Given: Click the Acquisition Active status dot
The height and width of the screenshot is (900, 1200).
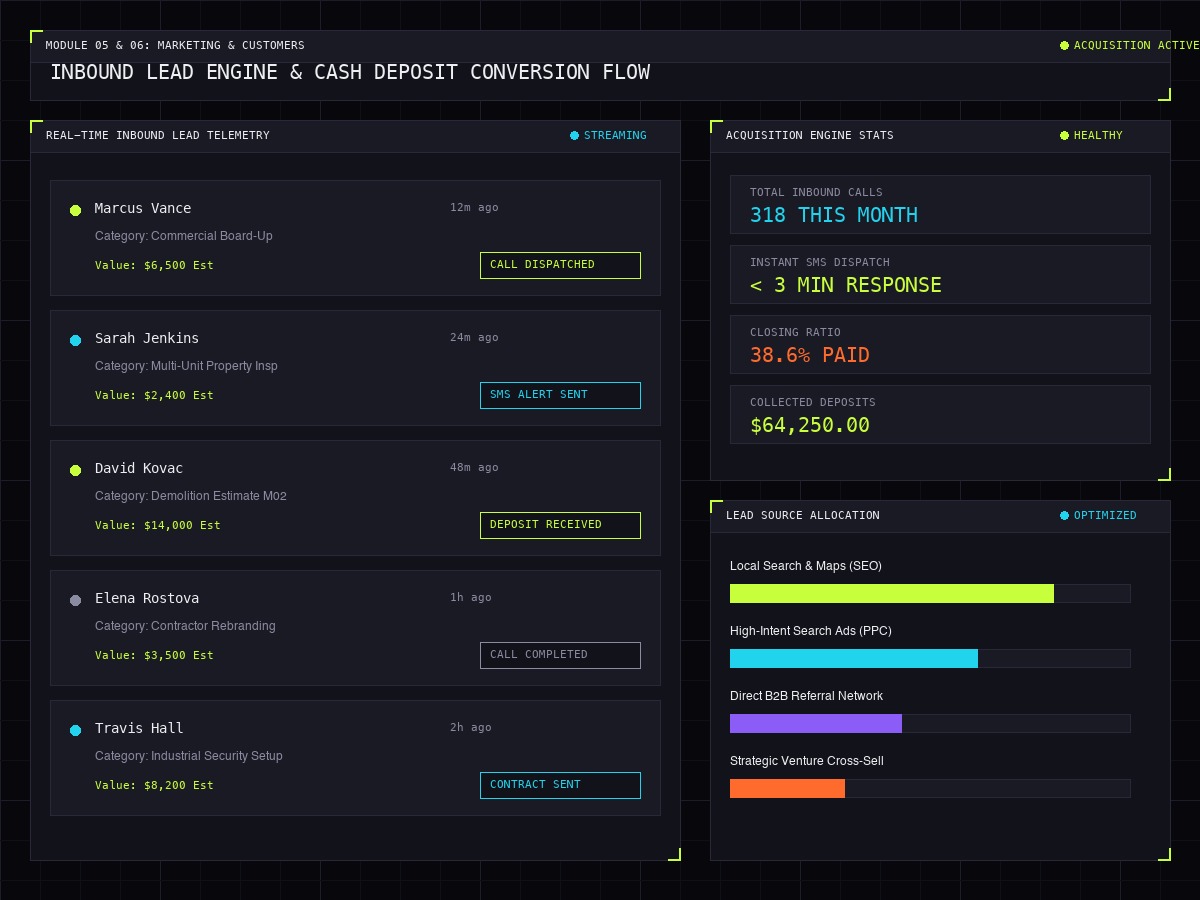Looking at the screenshot, I should click(x=1064, y=45).
